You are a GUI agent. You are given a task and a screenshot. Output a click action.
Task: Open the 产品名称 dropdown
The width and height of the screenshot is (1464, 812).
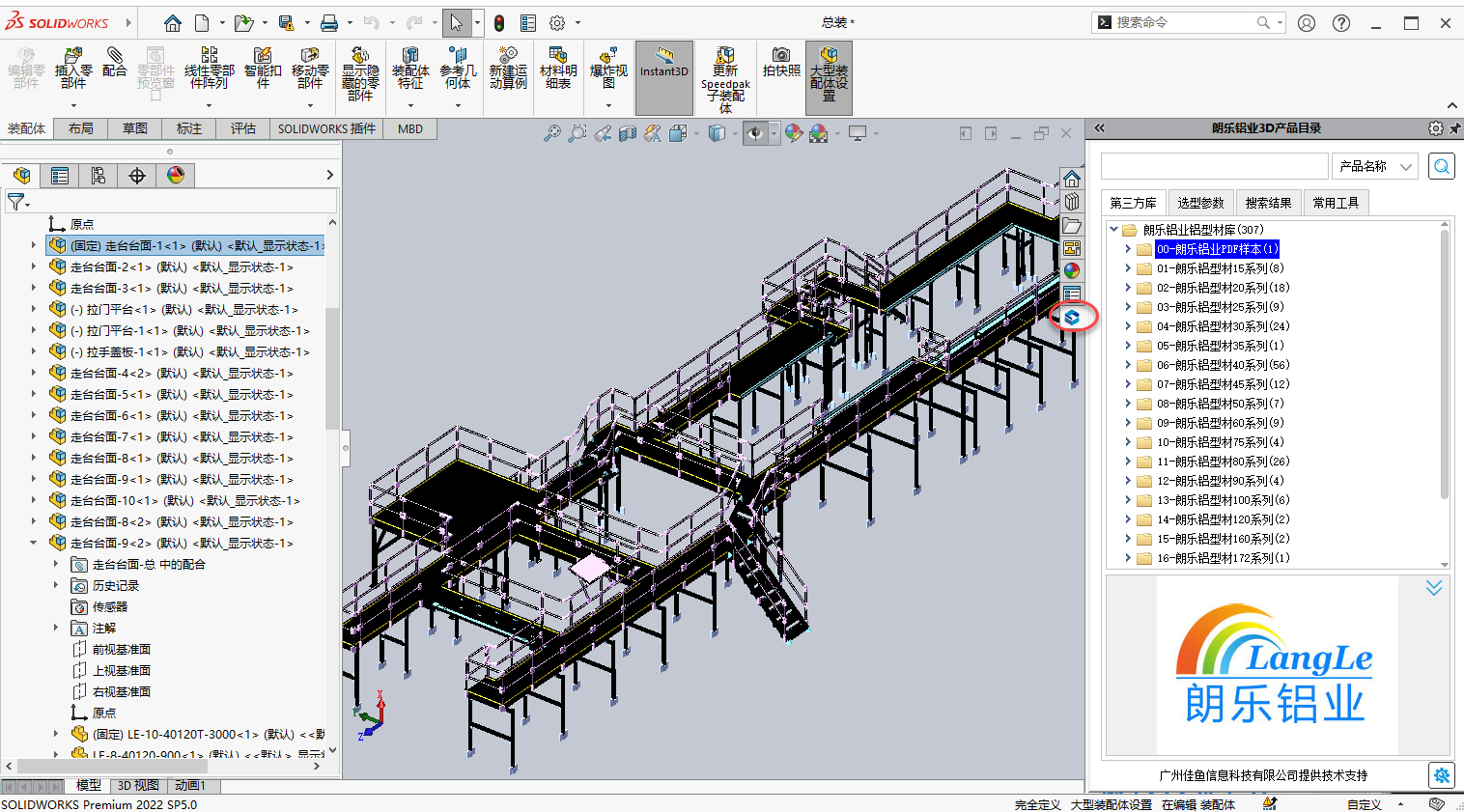coord(1375,166)
